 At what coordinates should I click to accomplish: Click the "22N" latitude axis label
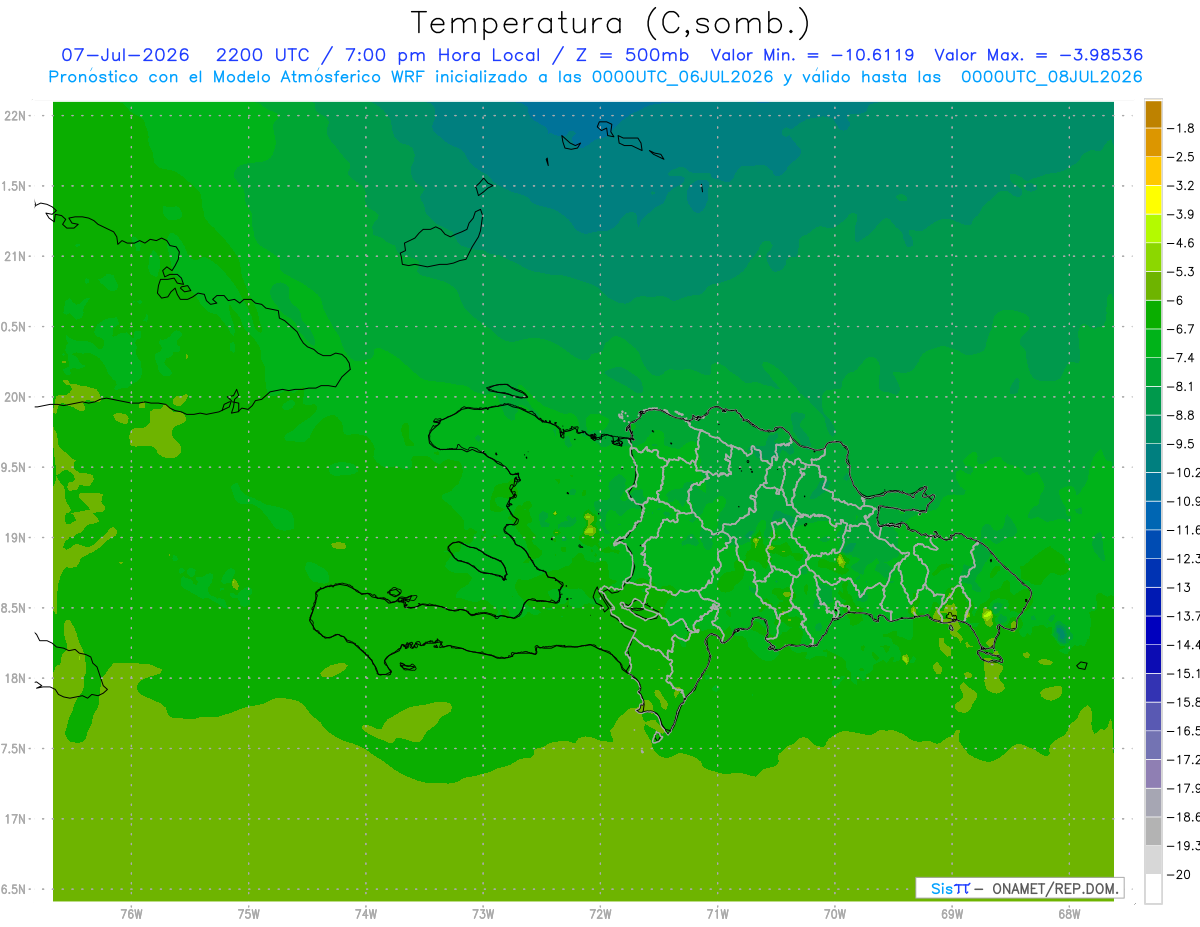click(15, 116)
